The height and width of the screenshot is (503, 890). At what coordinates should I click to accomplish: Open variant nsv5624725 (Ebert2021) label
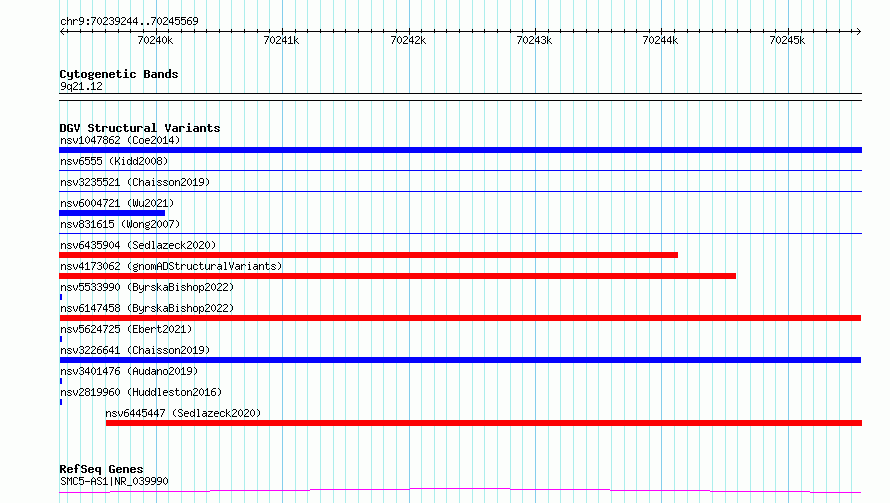coord(126,329)
